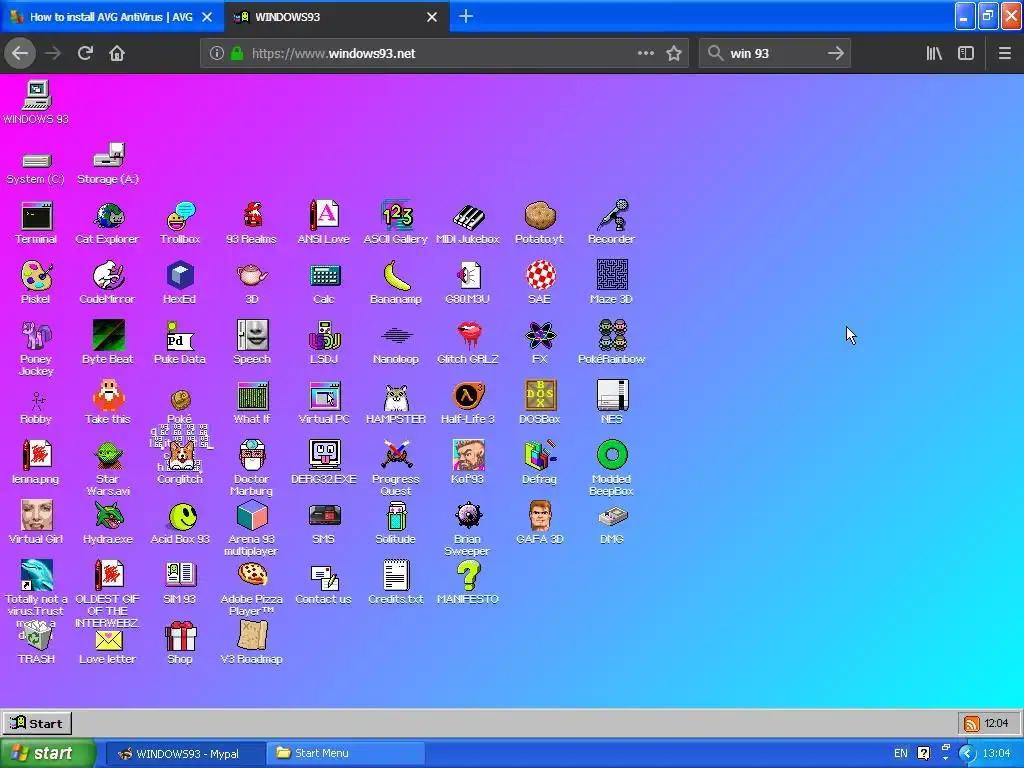
Task: Open Doctor Marburg icon
Action: [252, 468]
